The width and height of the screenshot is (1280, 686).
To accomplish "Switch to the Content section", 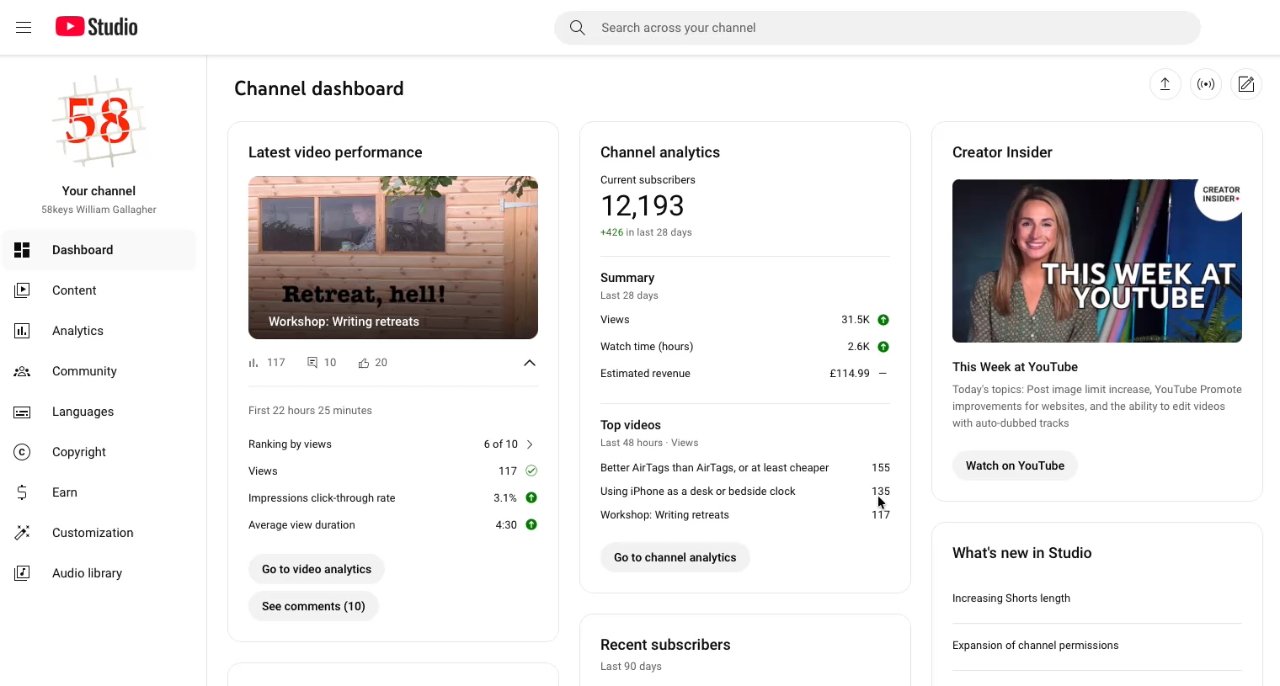I will (x=74, y=290).
